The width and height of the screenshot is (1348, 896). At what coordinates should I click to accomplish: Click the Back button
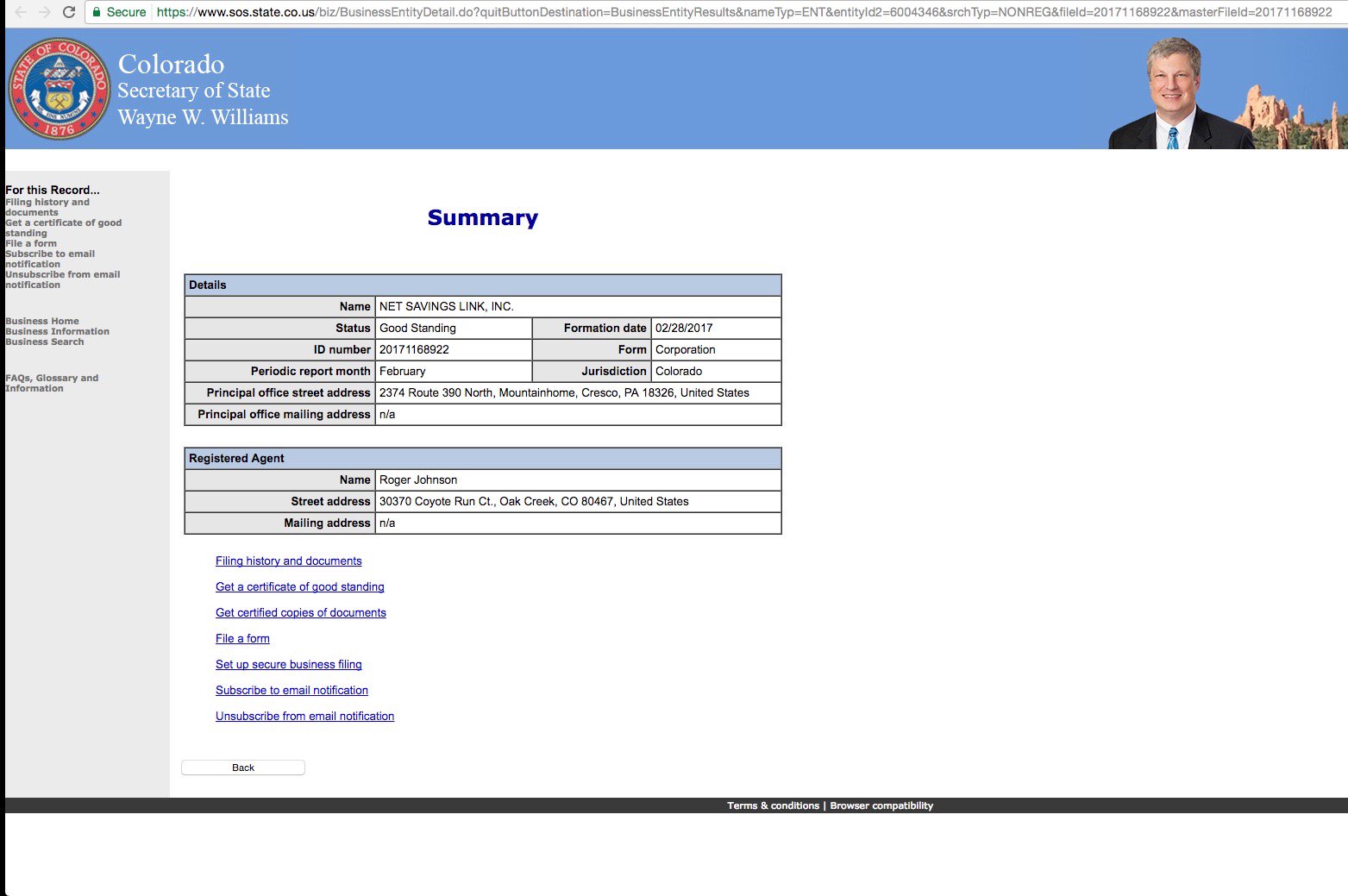coord(243,768)
